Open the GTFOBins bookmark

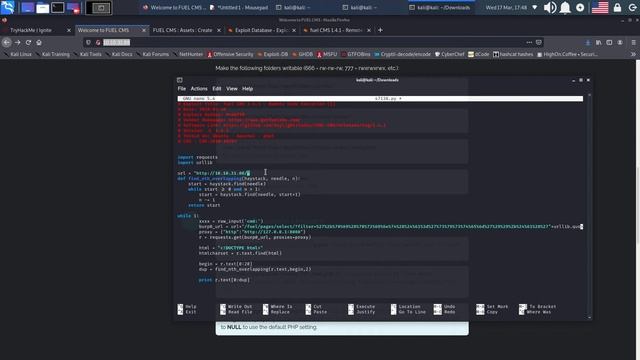(356, 54)
